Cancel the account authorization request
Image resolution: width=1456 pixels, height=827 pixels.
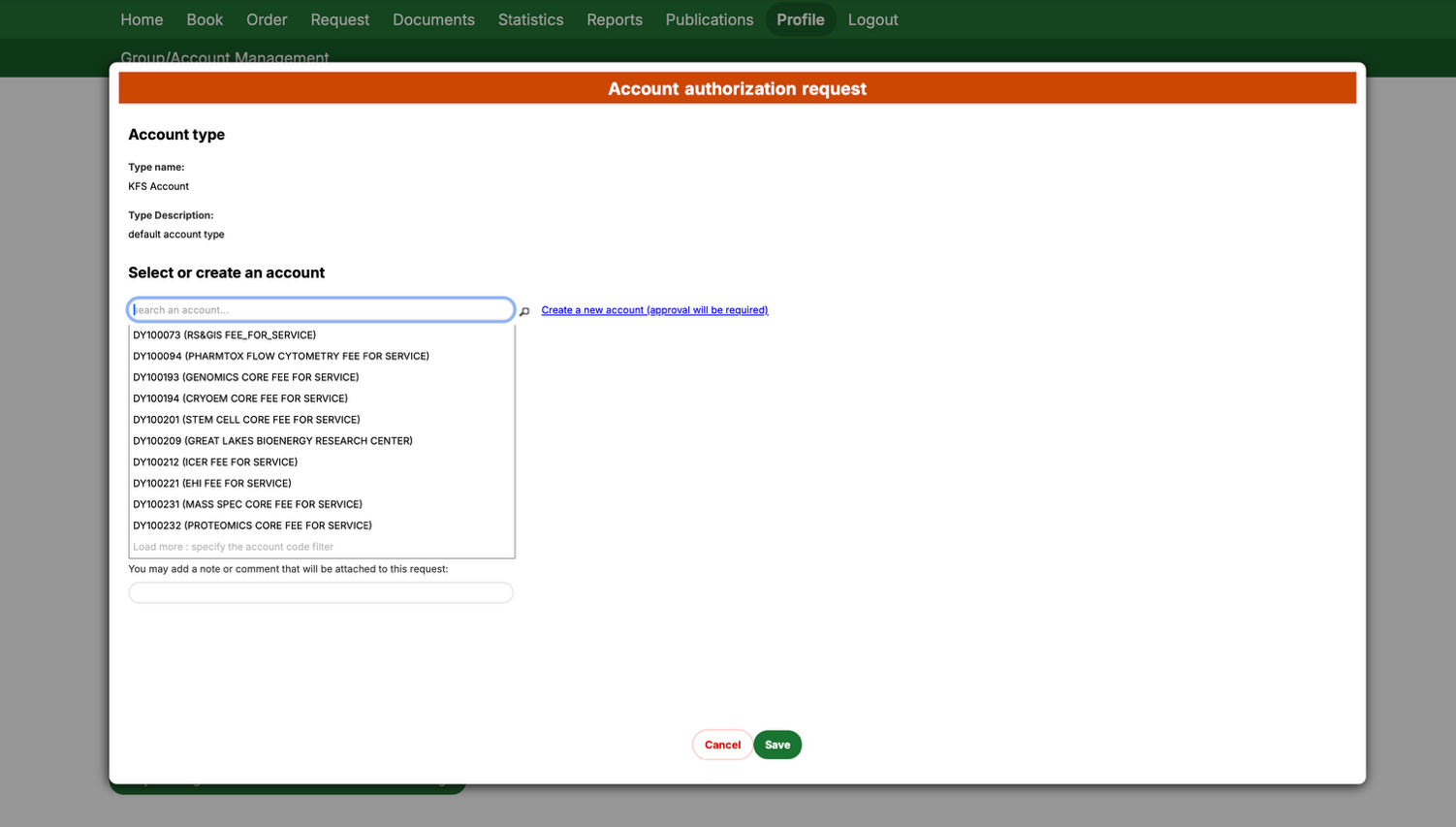(722, 745)
